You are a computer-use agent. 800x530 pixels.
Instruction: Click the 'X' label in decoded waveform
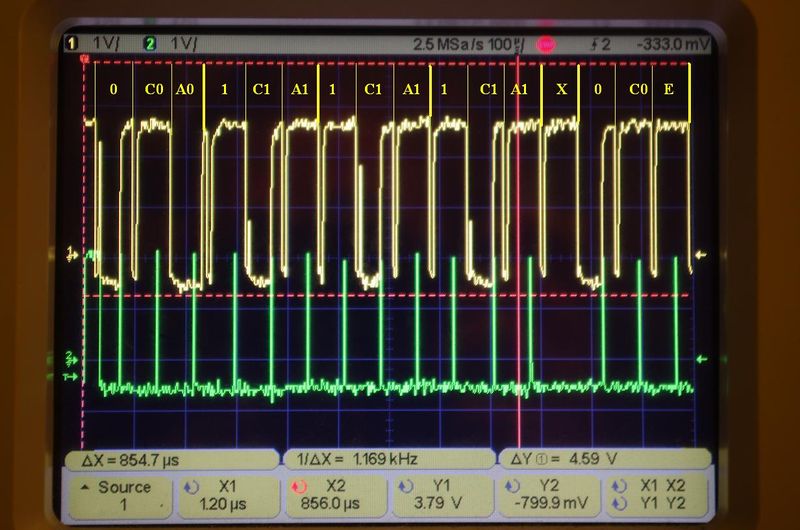pos(561,89)
